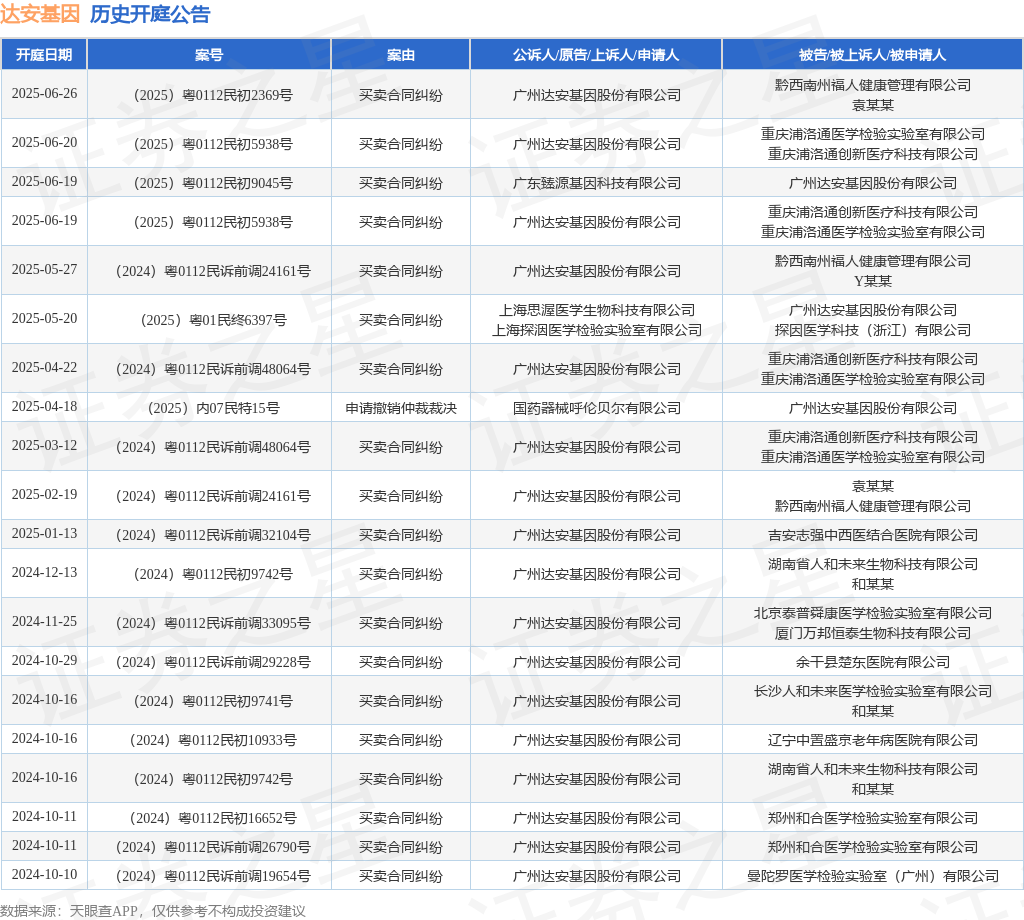Click the date 2025-05-27

click(x=44, y=270)
